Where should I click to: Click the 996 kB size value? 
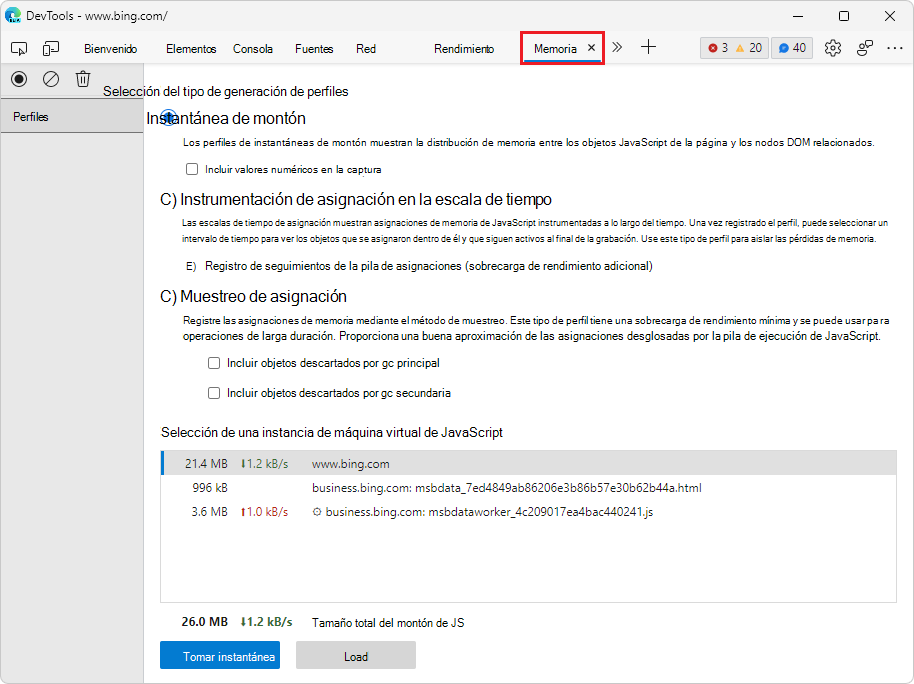pos(210,487)
